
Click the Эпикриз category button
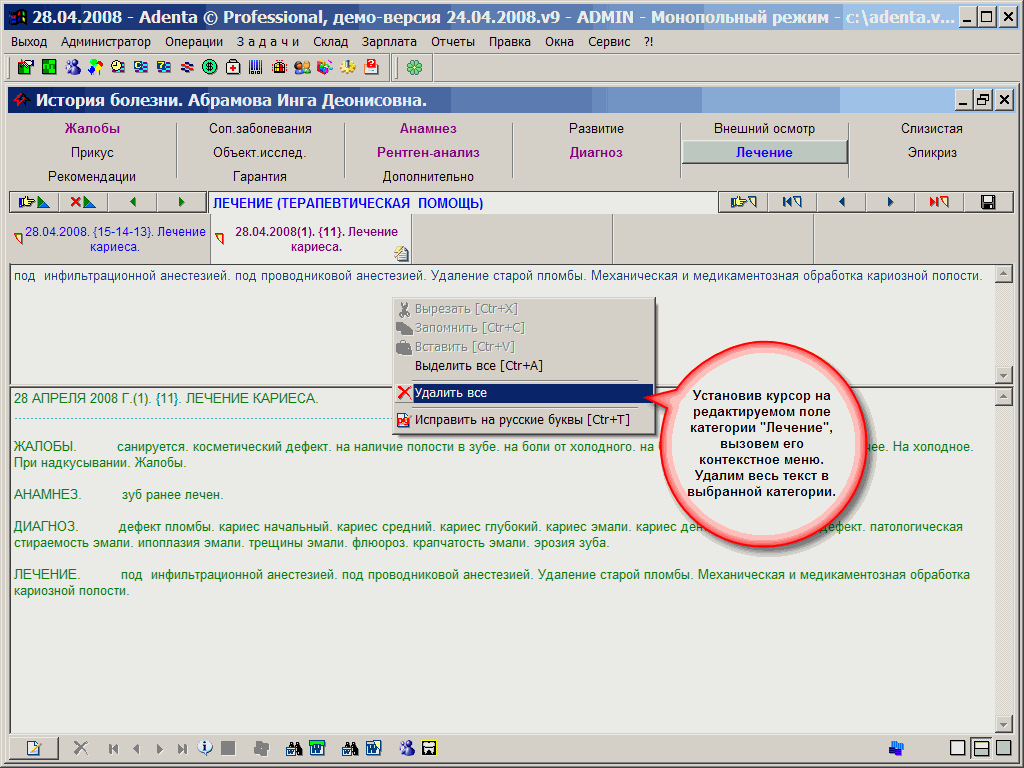[932, 153]
